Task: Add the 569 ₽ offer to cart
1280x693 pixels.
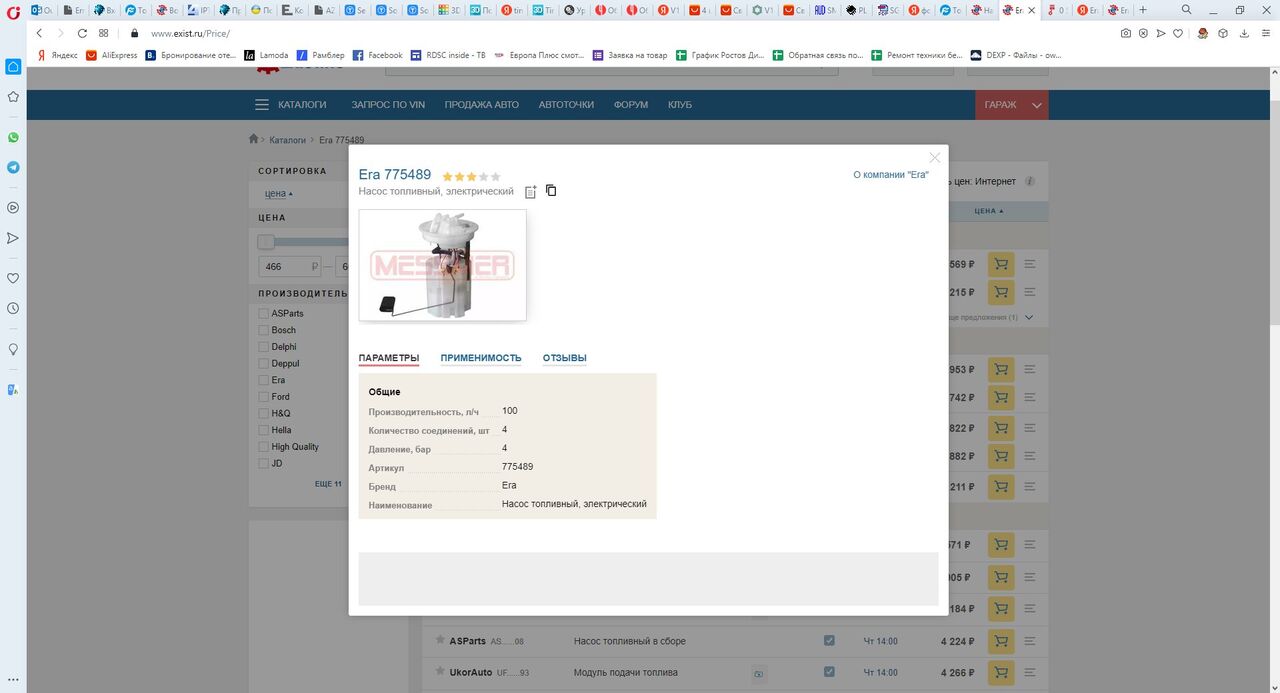Action: tap(1001, 264)
